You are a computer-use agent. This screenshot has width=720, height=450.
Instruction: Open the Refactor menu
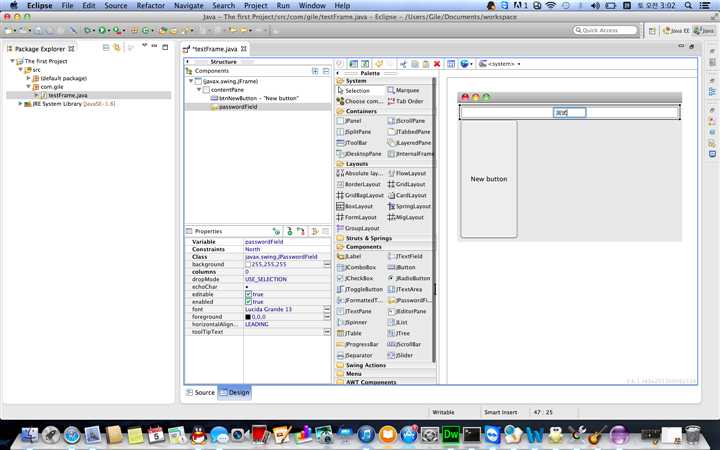coord(150,6)
